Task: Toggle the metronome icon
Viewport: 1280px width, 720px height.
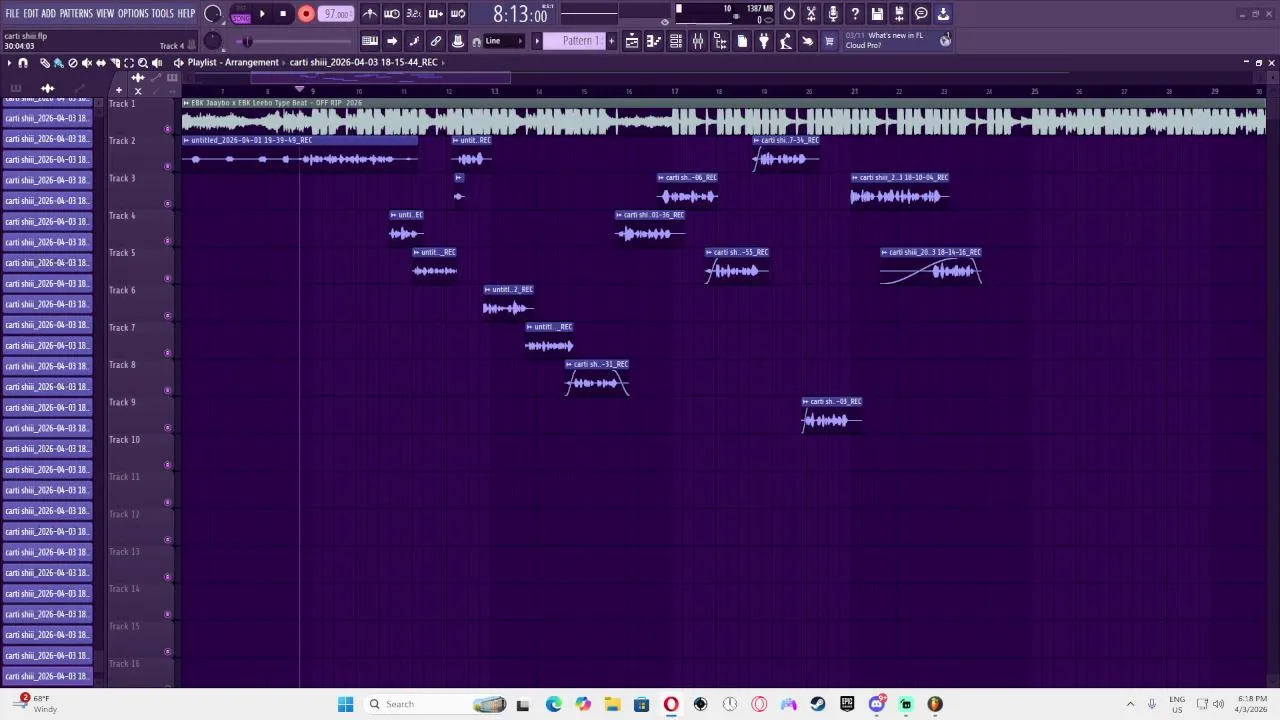Action: coord(370,14)
